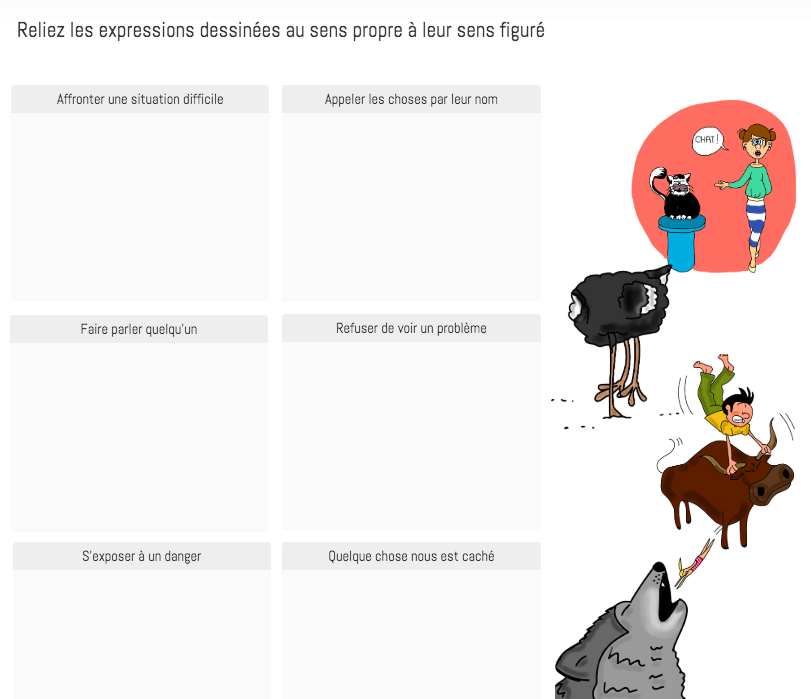Click the 'CHAT !' speech bubble
The image size is (811, 699).
tap(708, 141)
